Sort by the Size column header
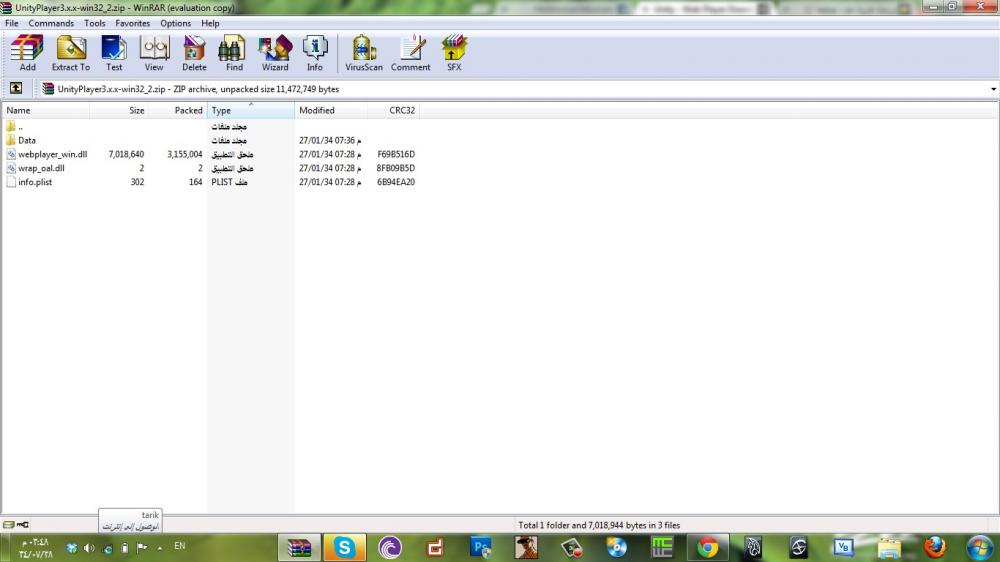This screenshot has width=1000, height=562. pyautogui.click(x=119, y=110)
